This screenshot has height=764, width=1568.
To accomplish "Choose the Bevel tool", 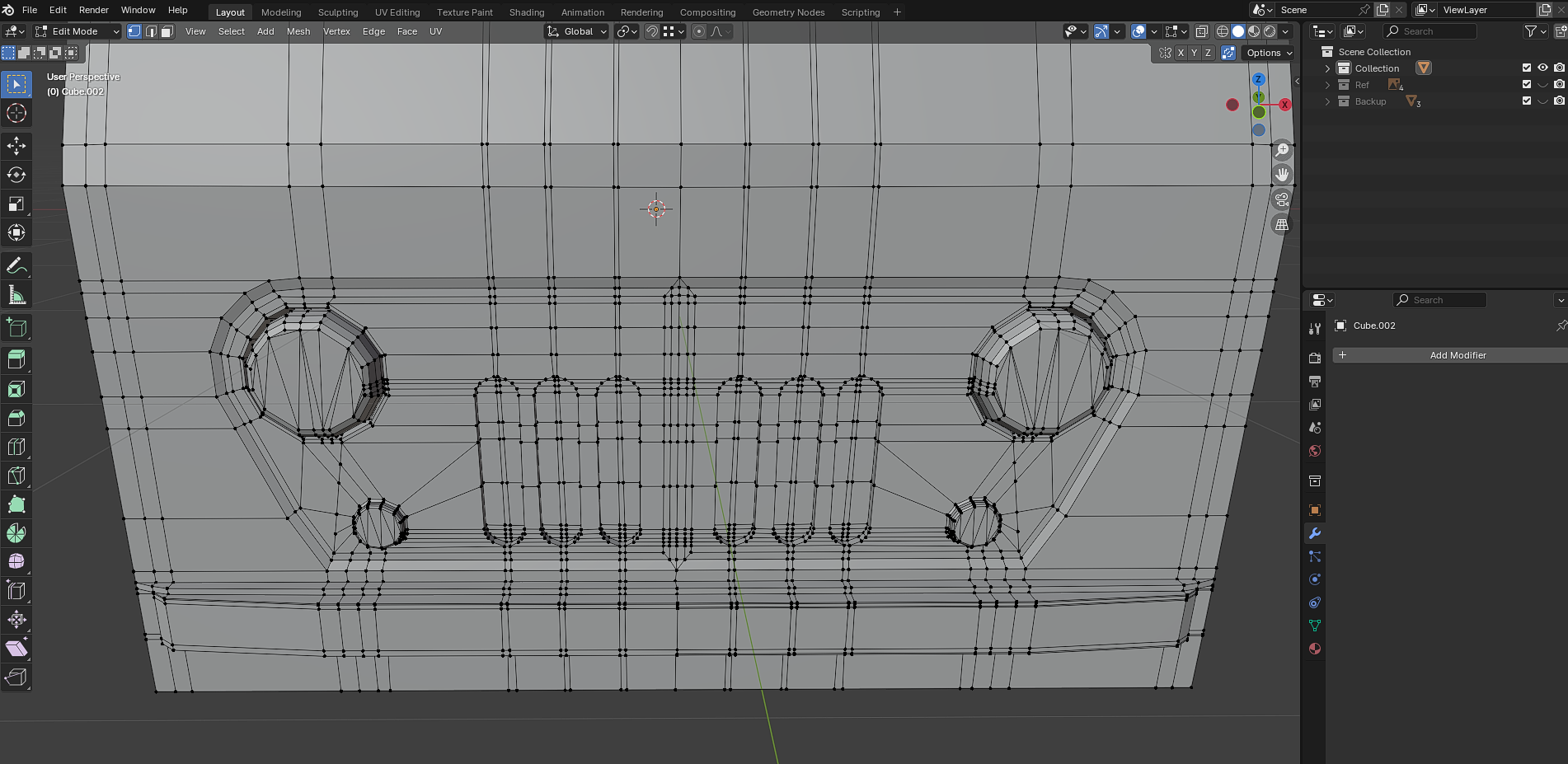I will [x=16, y=418].
